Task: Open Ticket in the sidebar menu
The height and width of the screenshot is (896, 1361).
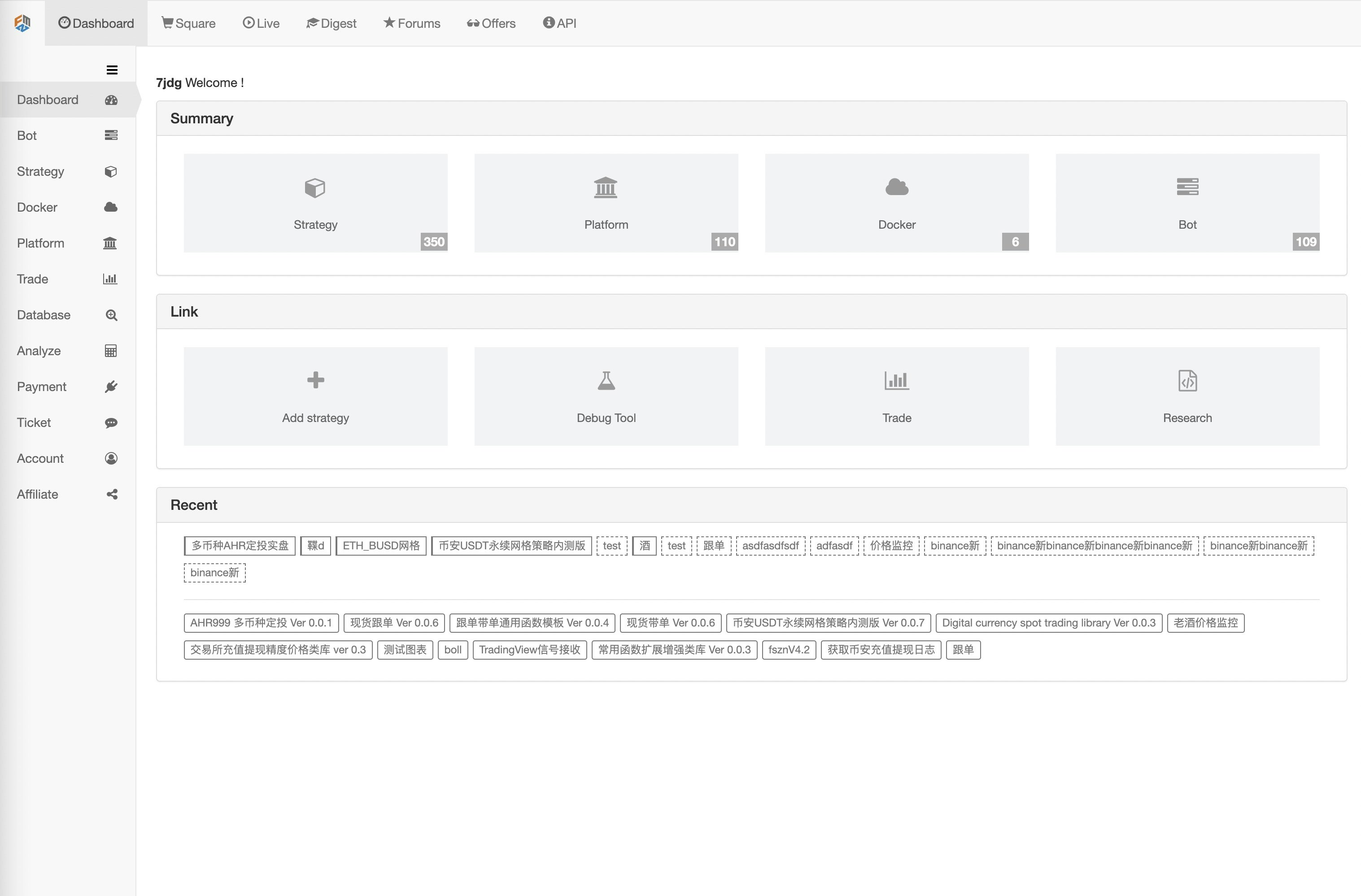Action: (x=67, y=423)
